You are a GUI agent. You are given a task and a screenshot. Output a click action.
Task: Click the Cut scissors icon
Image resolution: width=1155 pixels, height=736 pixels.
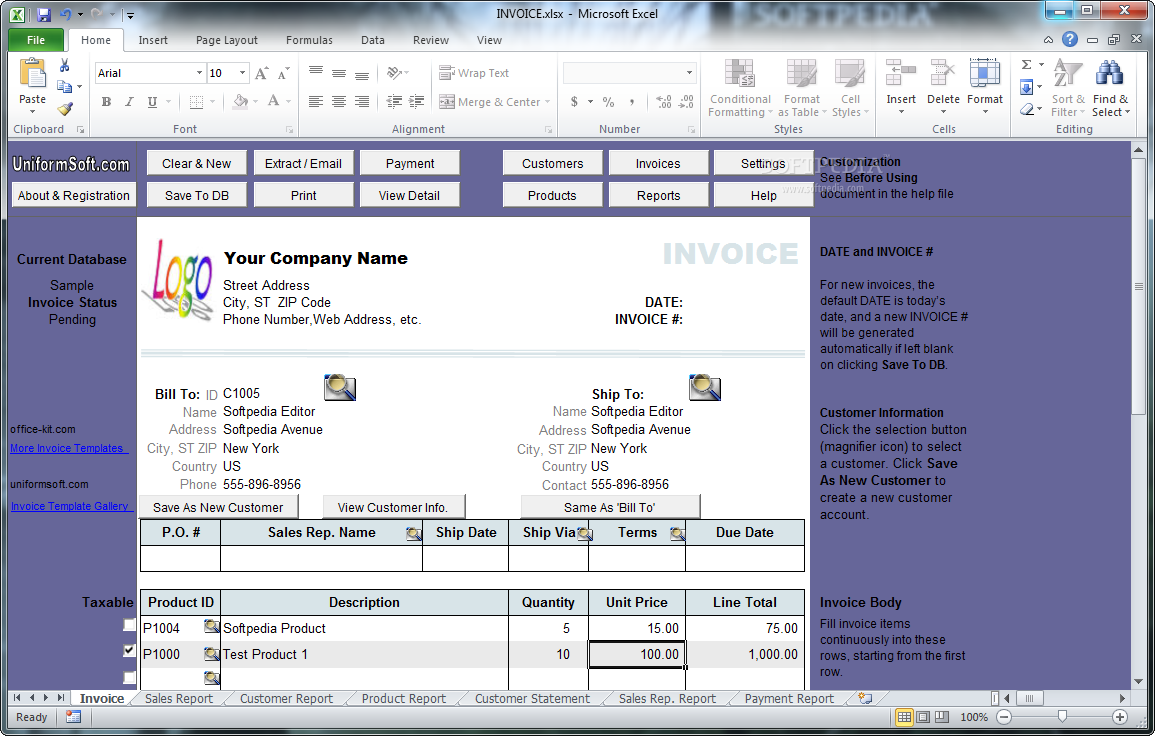65,66
